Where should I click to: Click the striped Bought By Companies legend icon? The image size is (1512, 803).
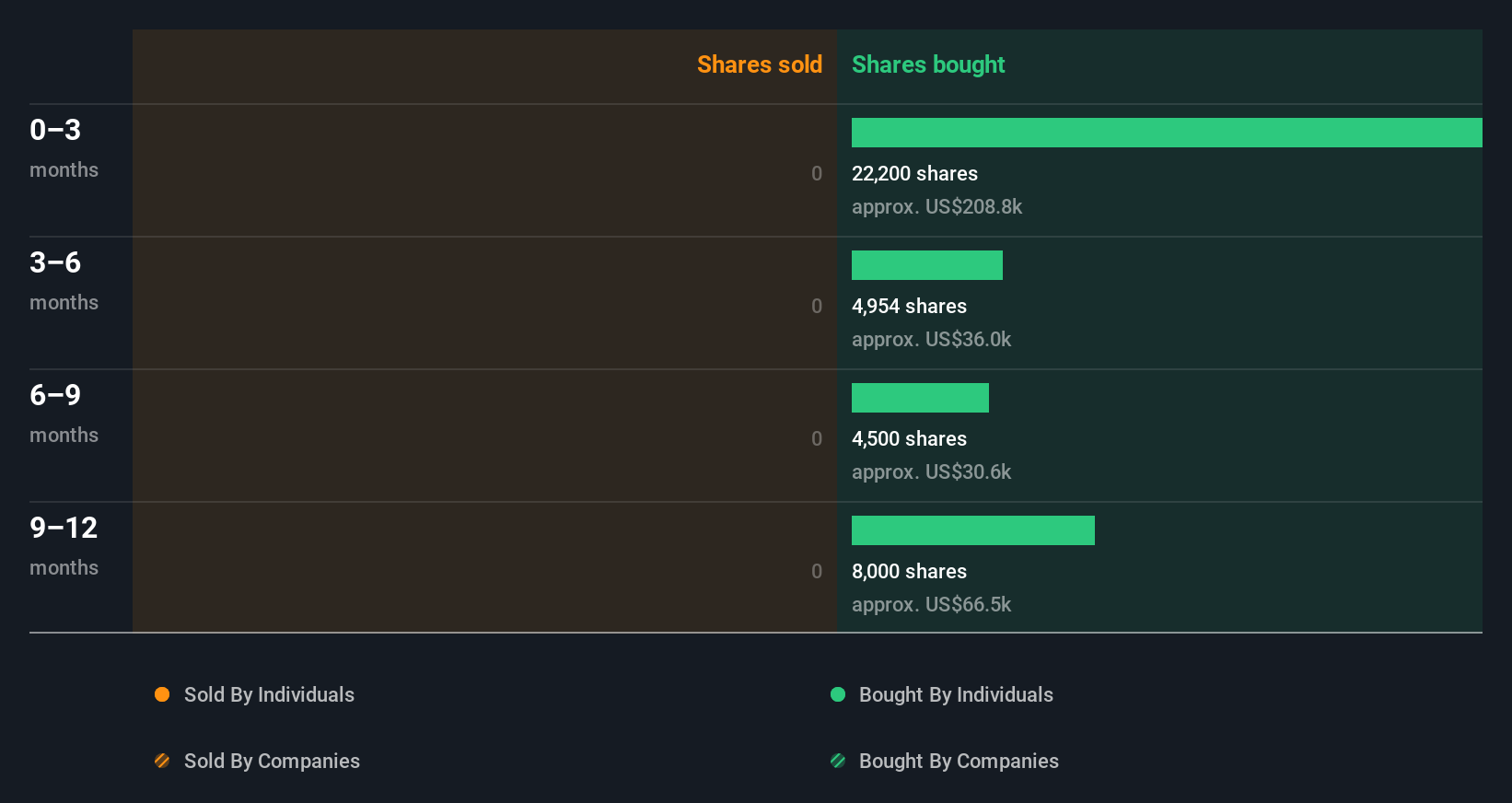(838, 761)
